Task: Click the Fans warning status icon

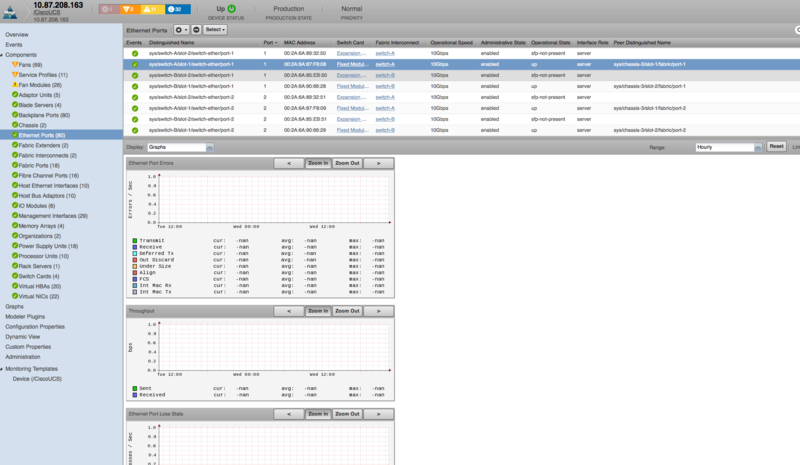Action: (15, 65)
